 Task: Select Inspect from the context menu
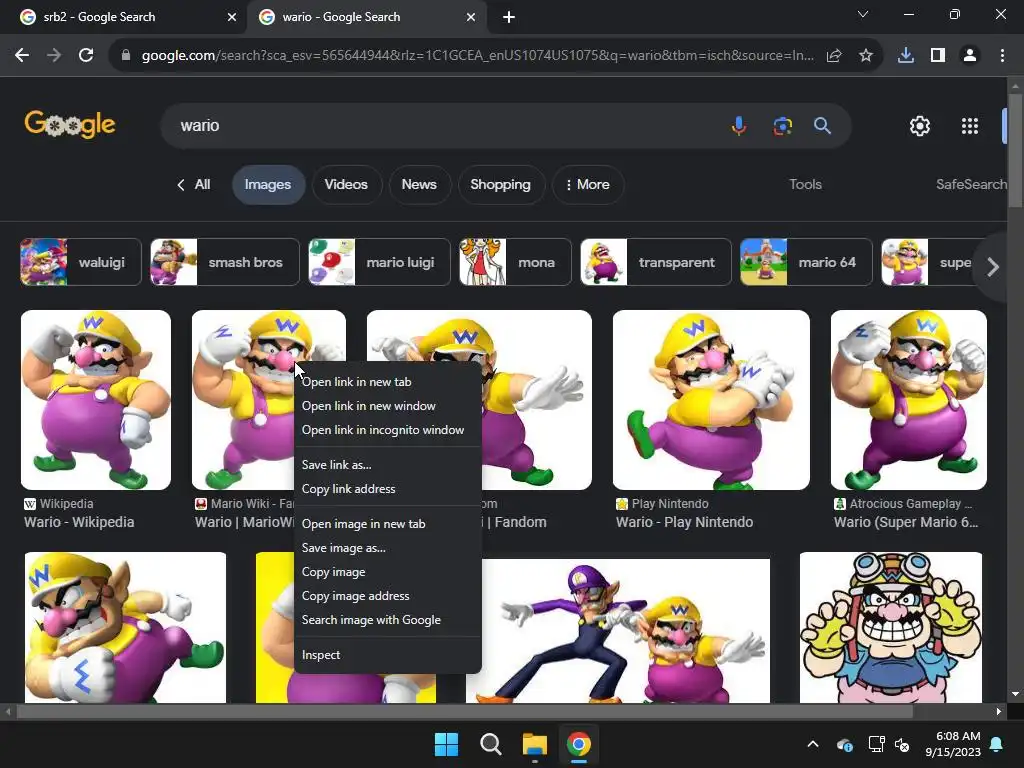(388, 655)
